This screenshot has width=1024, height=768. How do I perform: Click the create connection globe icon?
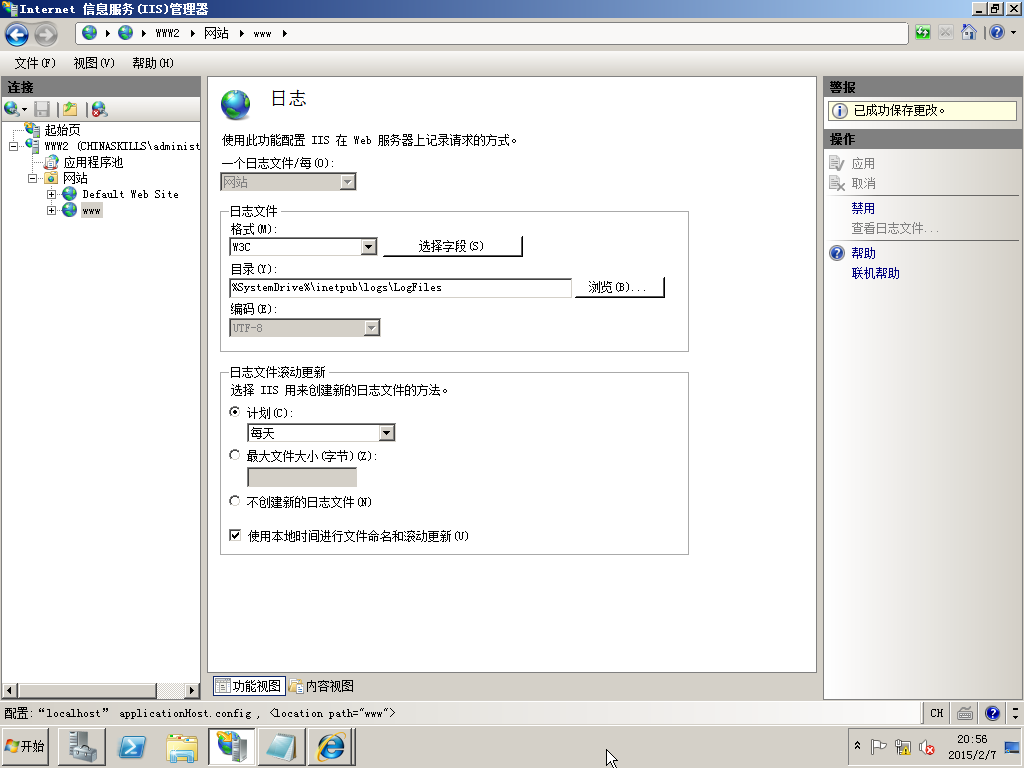click(x=11, y=109)
